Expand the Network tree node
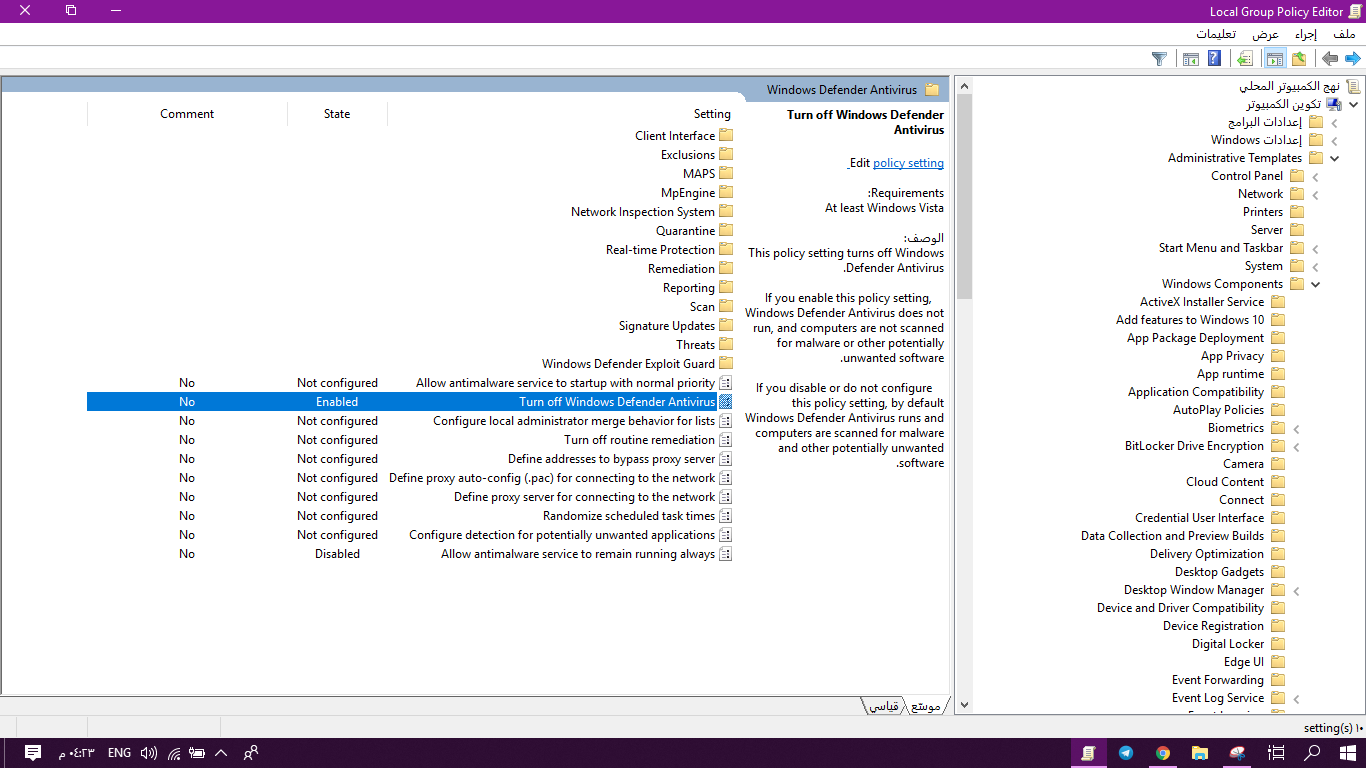The image size is (1366, 768). (x=1315, y=194)
